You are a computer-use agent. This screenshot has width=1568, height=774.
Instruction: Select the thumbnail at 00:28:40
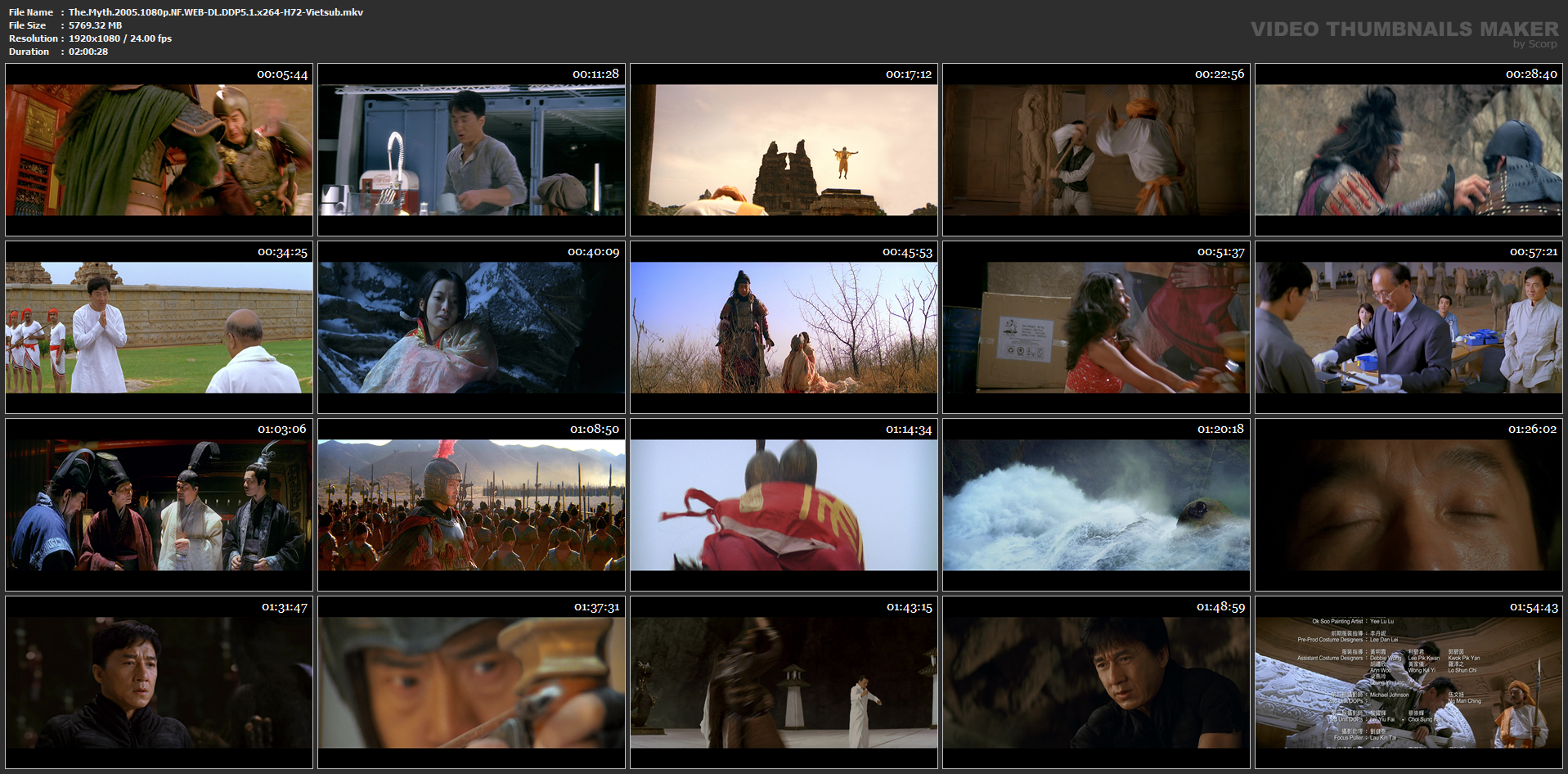pyautogui.click(x=1409, y=150)
